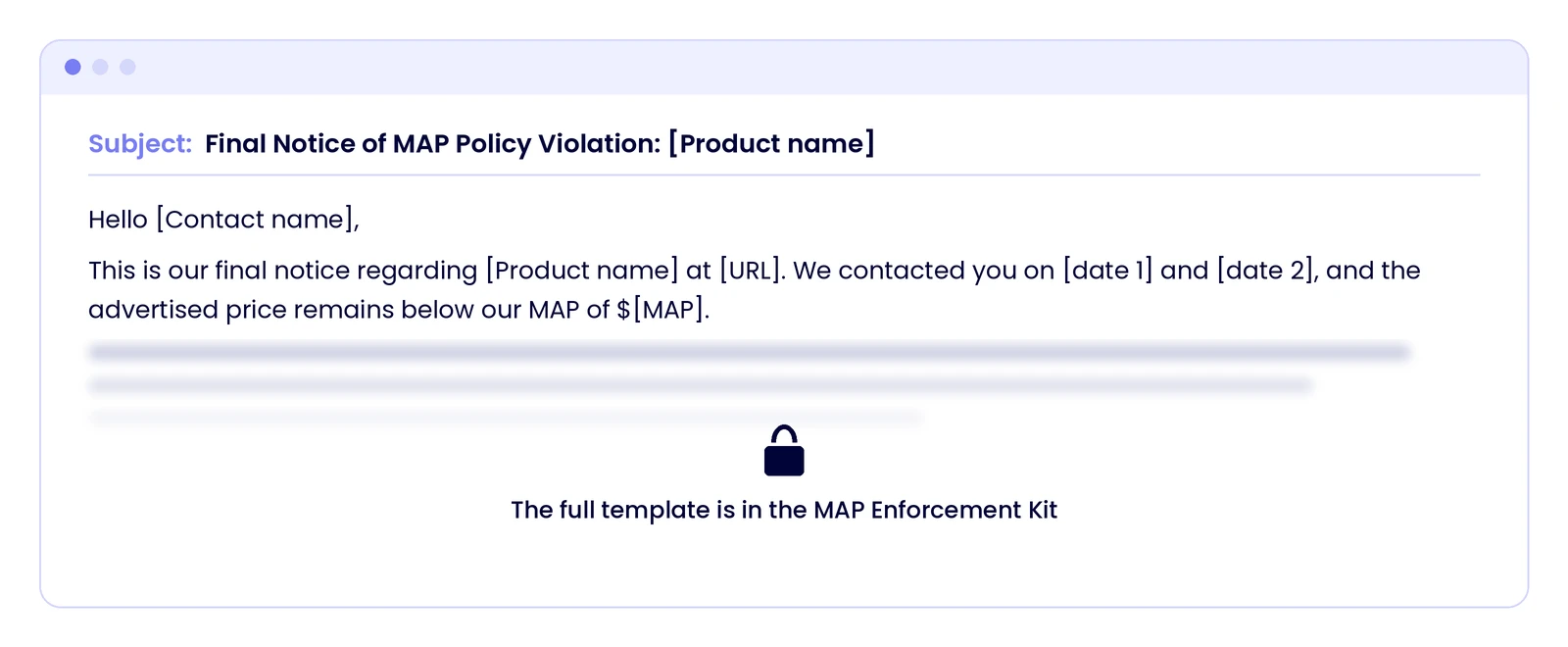The image size is (1568, 647).
Task: Click the [Product name] placeholder in the body text
Action: point(582,271)
